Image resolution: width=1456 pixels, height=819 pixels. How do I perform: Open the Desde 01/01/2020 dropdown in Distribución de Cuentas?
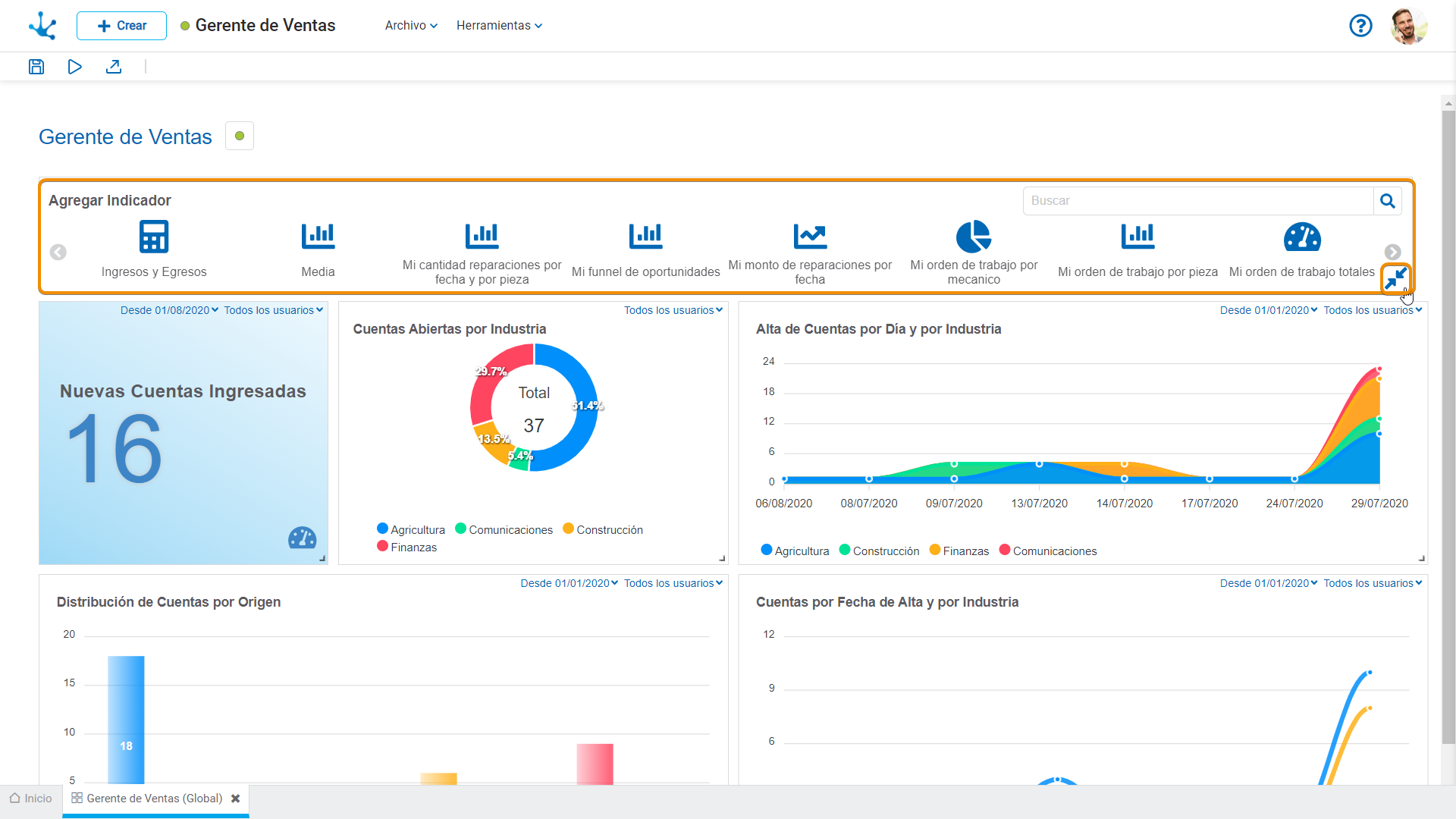coord(569,583)
